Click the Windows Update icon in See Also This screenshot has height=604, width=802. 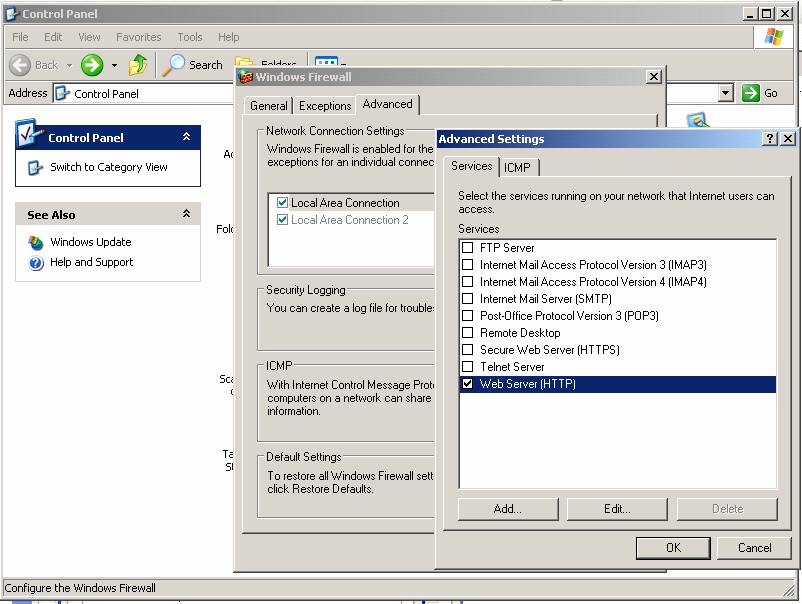coord(36,242)
